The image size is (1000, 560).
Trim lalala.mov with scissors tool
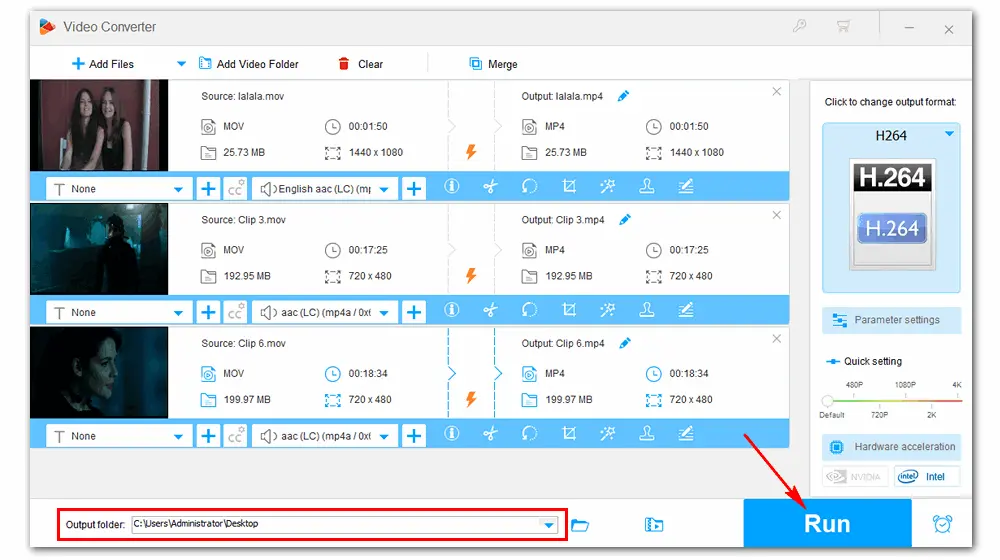pos(490,186)
